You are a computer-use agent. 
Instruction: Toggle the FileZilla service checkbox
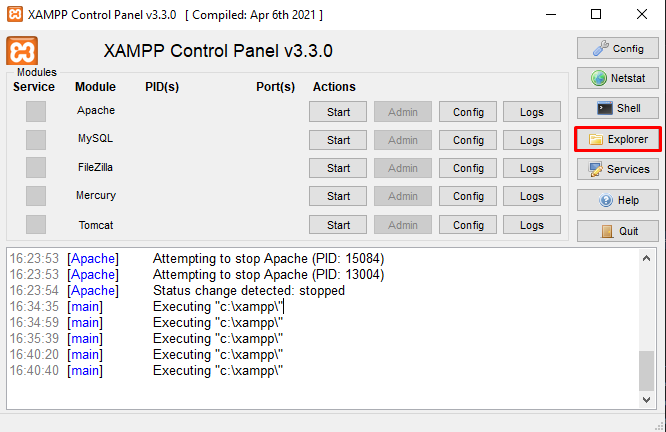tap(36, 168)
